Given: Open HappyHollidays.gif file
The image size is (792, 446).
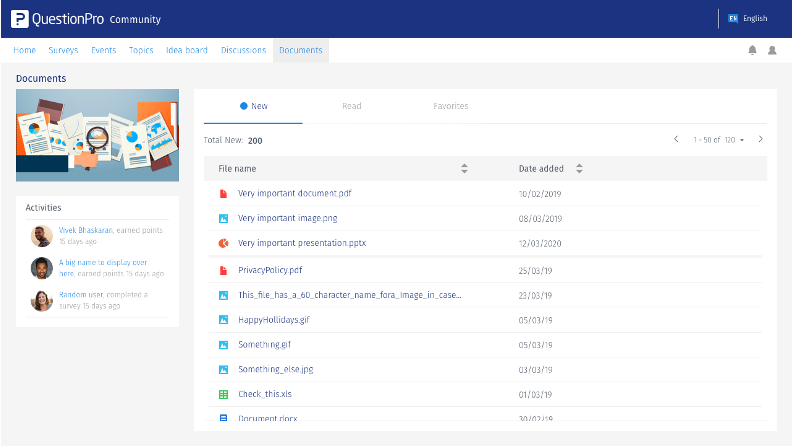Looking at the screenshot, I should 273,320.
